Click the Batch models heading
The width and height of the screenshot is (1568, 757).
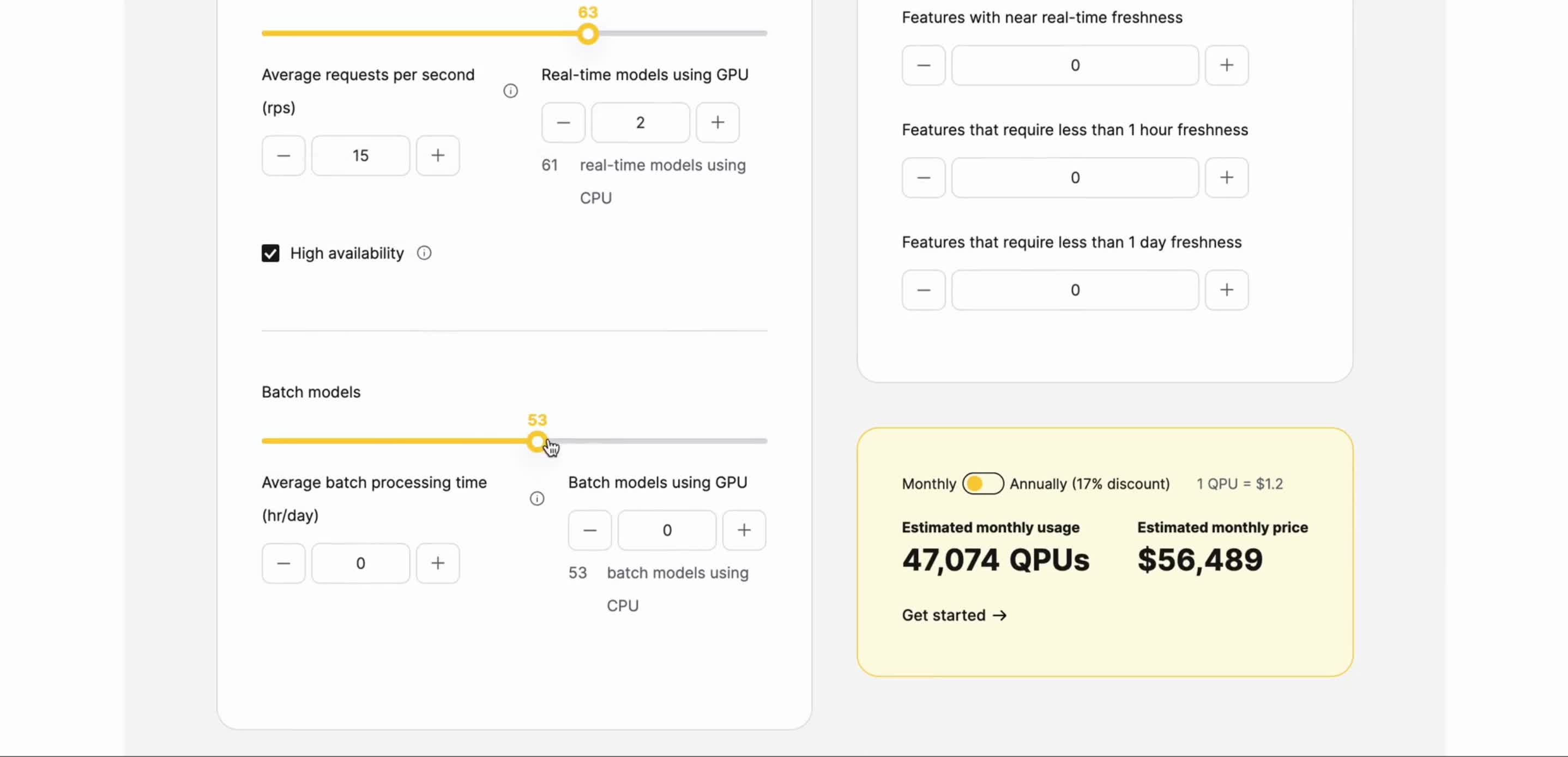coord(311,392)
